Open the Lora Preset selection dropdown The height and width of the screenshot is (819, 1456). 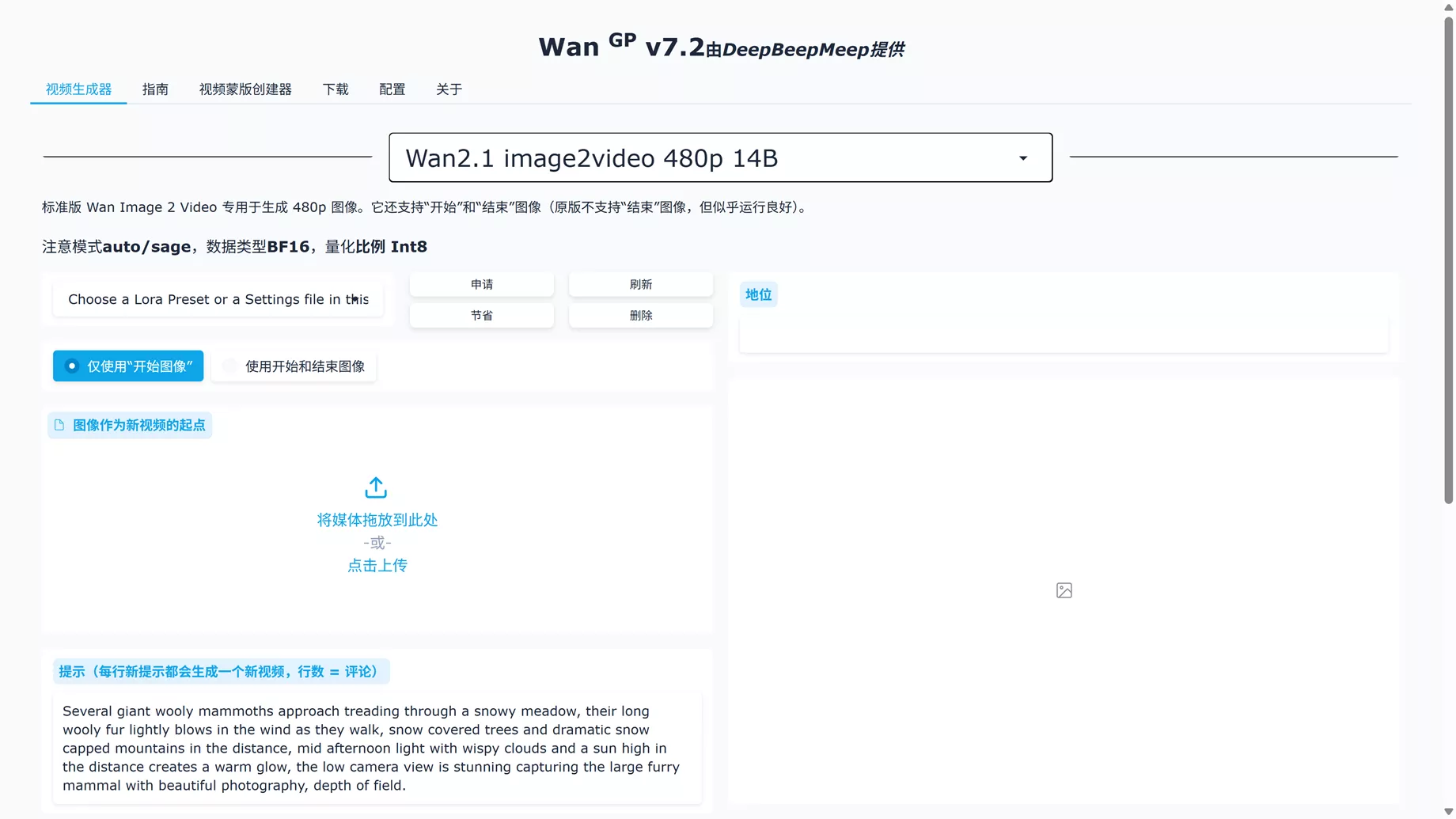tap(218, 299)
